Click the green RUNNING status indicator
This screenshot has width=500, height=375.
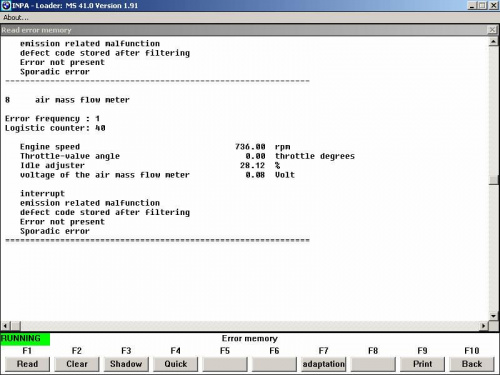(25, 339)
